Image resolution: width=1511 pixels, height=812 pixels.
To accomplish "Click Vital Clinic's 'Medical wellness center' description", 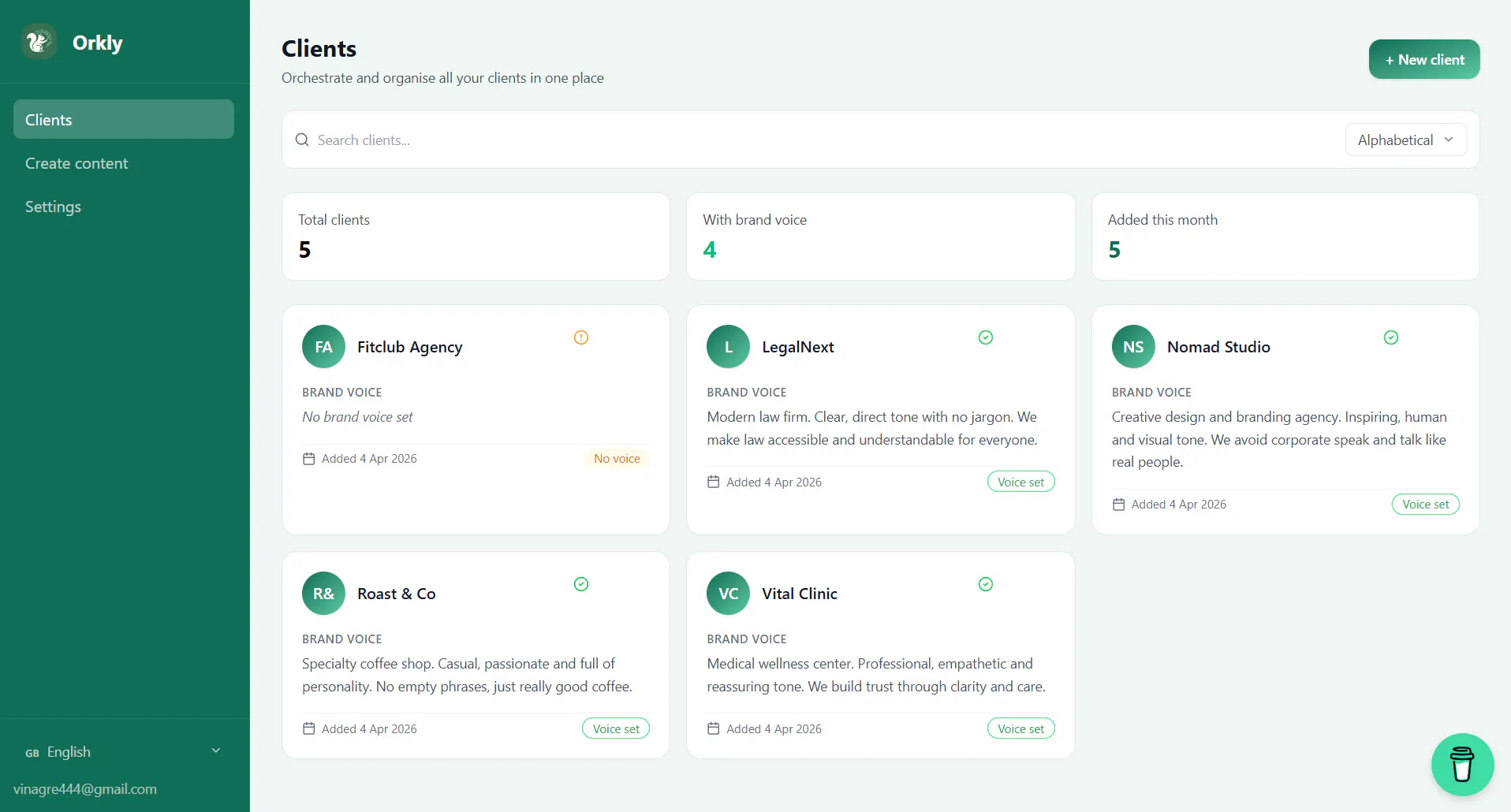I will (x=876, y=675).
